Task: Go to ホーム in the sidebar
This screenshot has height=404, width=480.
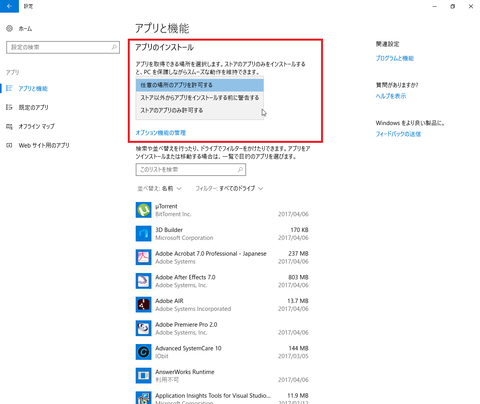Action: click(x=25, y=29)
